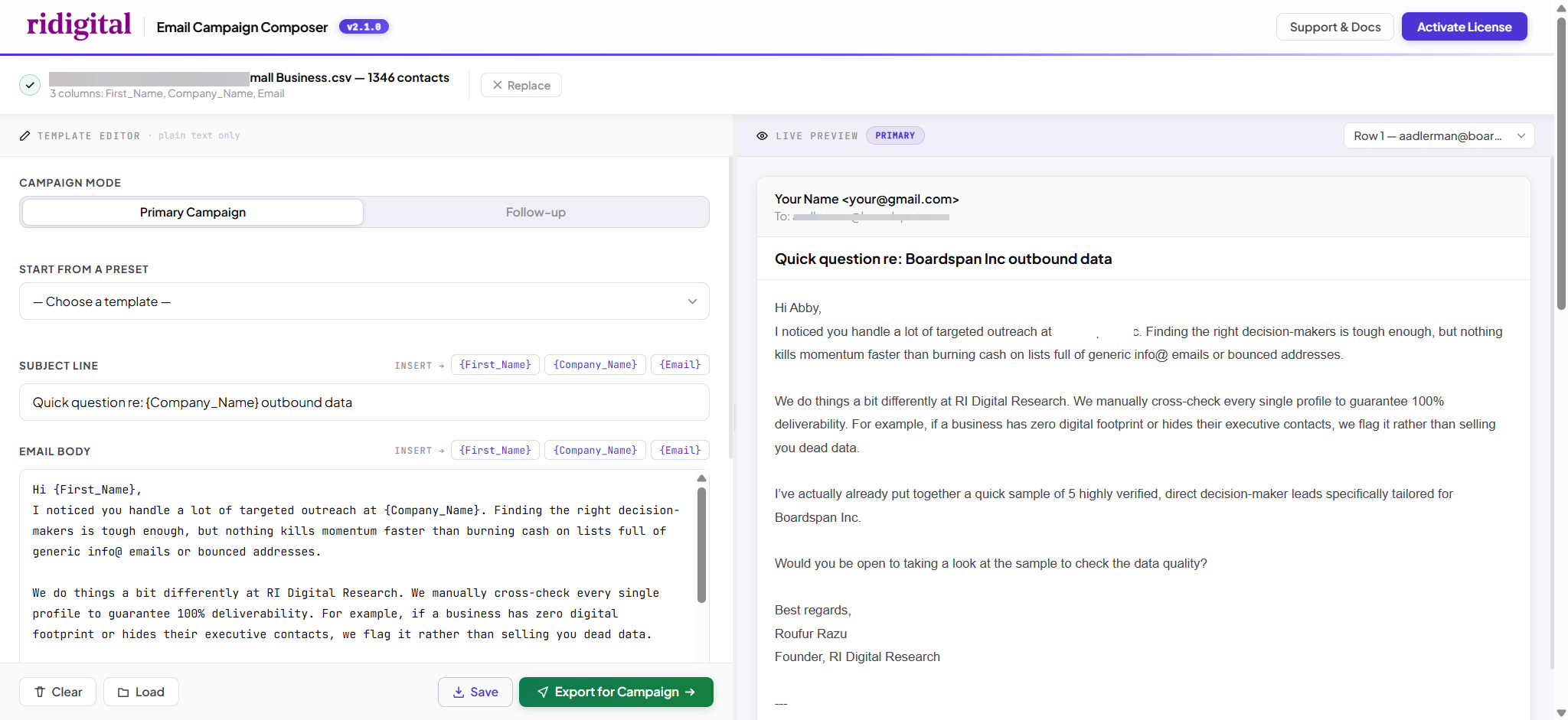This screenshot has height=720, width=1568.
Task: Open the Choose a template preset dropdown
Action: point(364,301)
